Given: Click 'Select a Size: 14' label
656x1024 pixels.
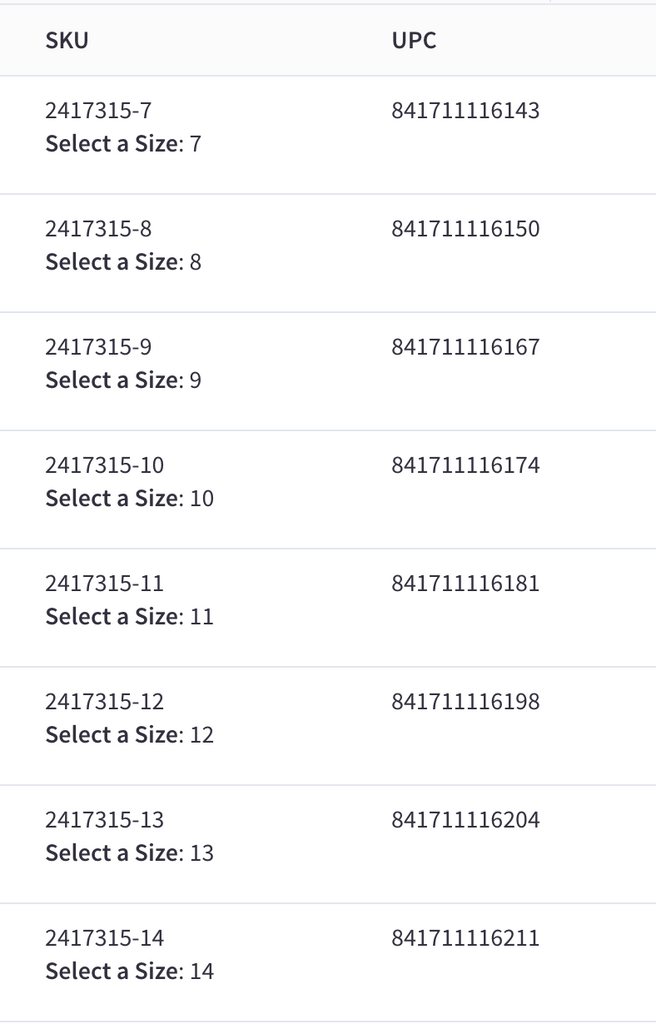Looking at the screenshot, I should coord(129,971).
